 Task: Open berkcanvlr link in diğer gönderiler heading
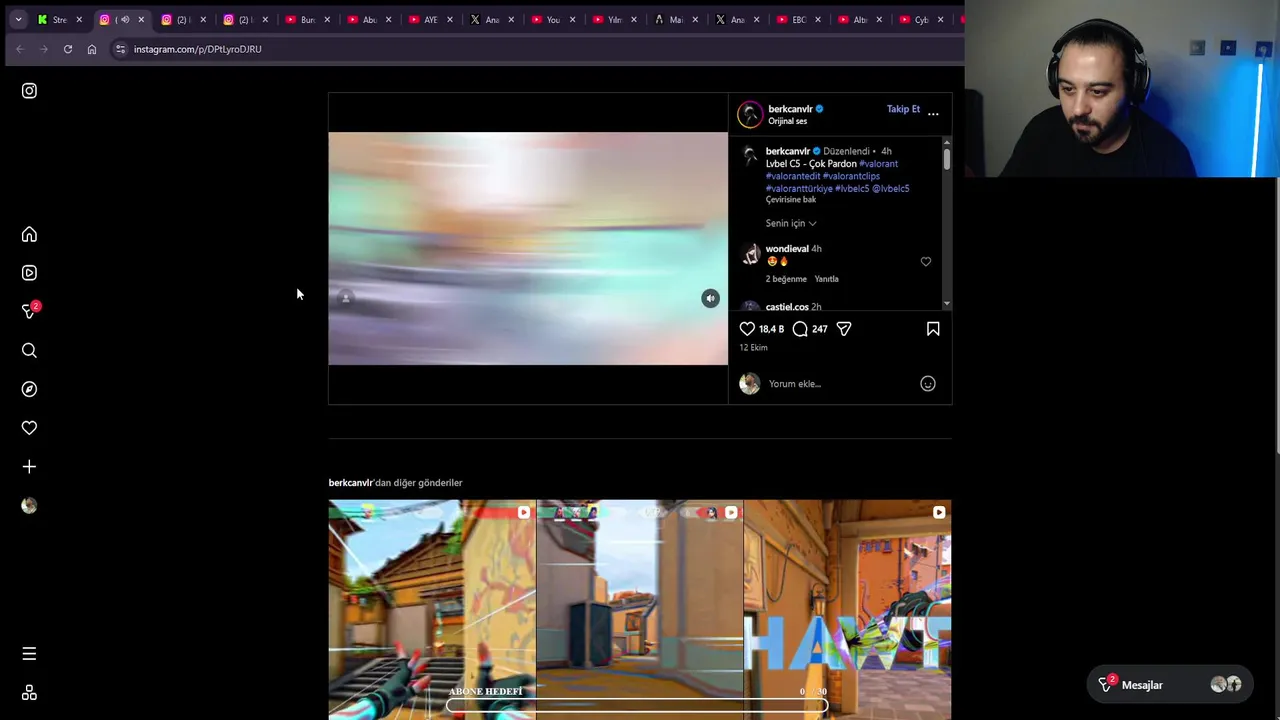[350, 483]
